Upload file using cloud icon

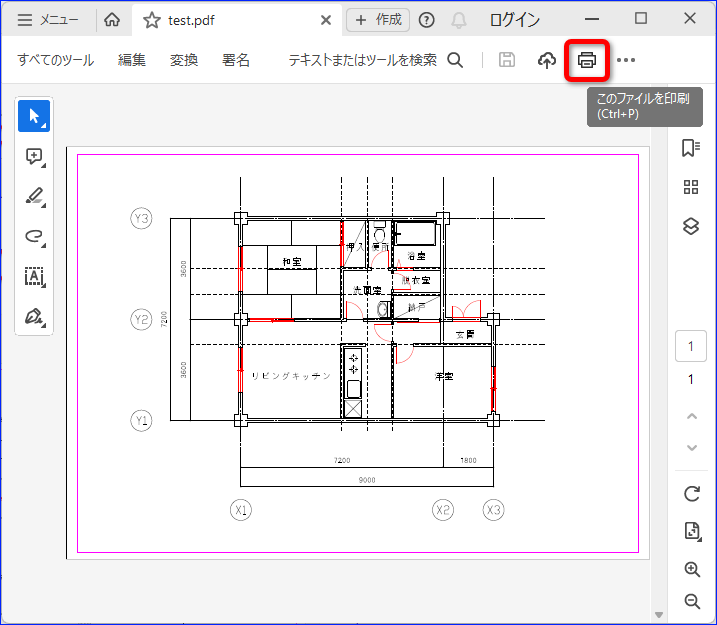pyautogui.click(x=547, y=60)
